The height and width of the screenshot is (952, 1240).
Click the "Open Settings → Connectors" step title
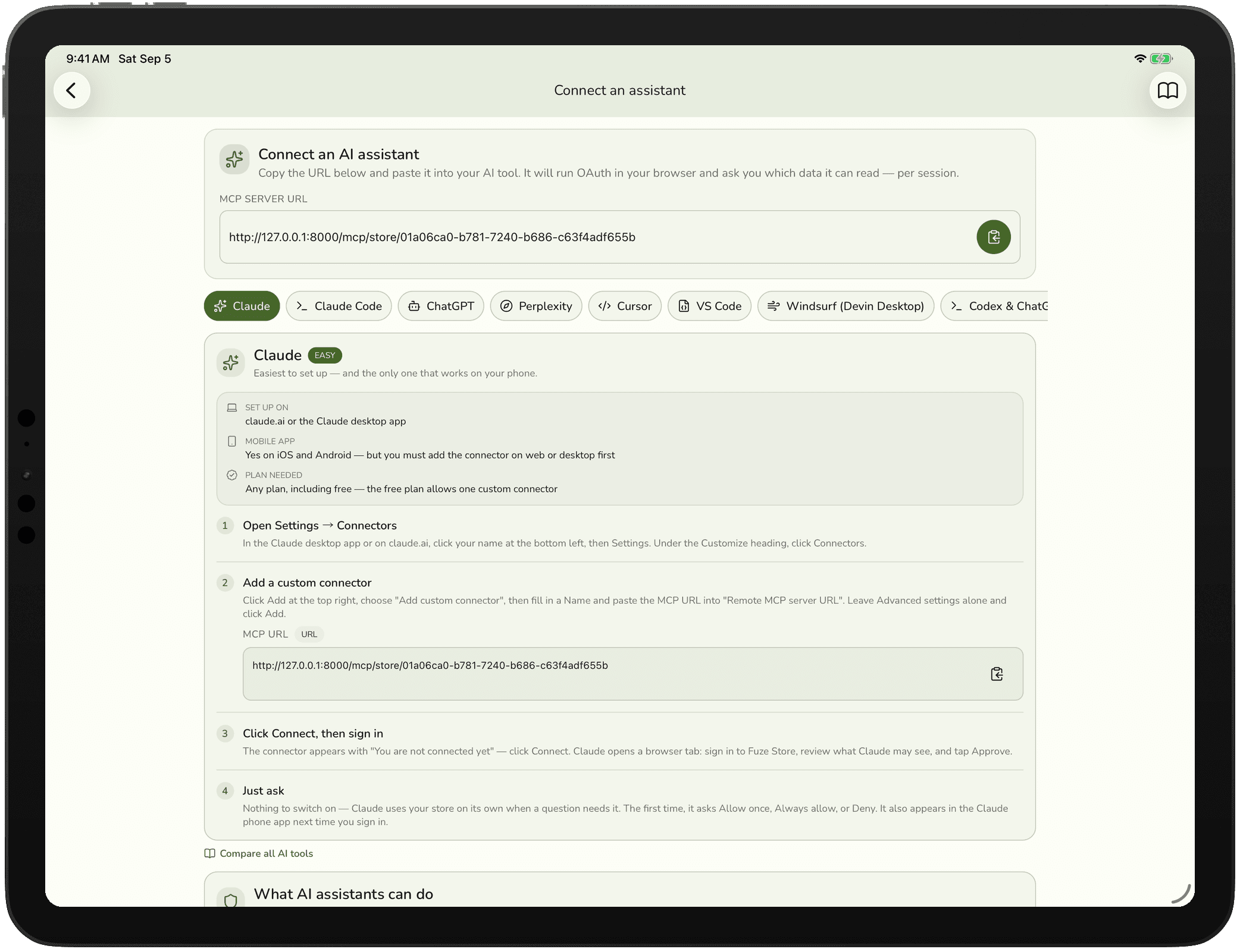(x=320, y=525)
